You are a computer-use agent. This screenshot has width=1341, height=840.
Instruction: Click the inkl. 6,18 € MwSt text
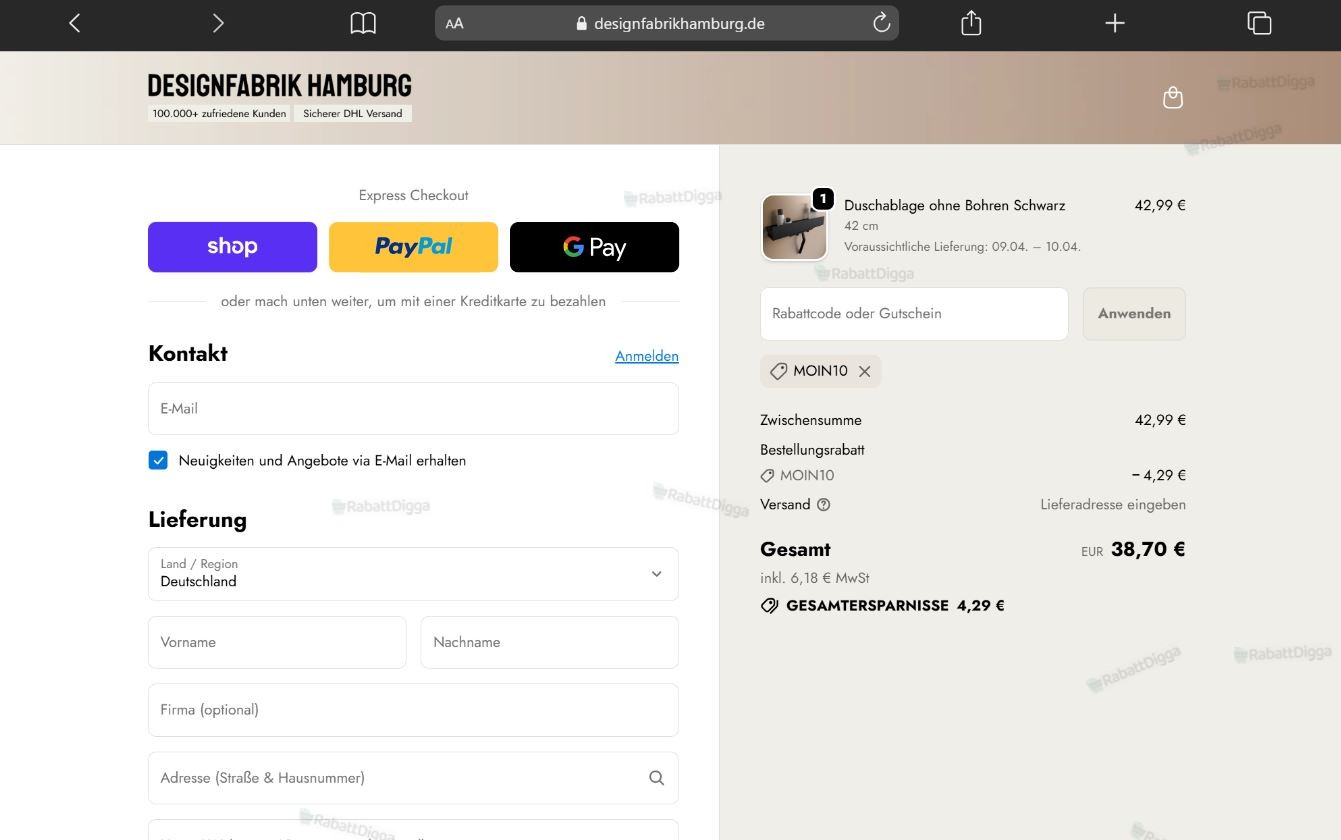tap(814, 578)
